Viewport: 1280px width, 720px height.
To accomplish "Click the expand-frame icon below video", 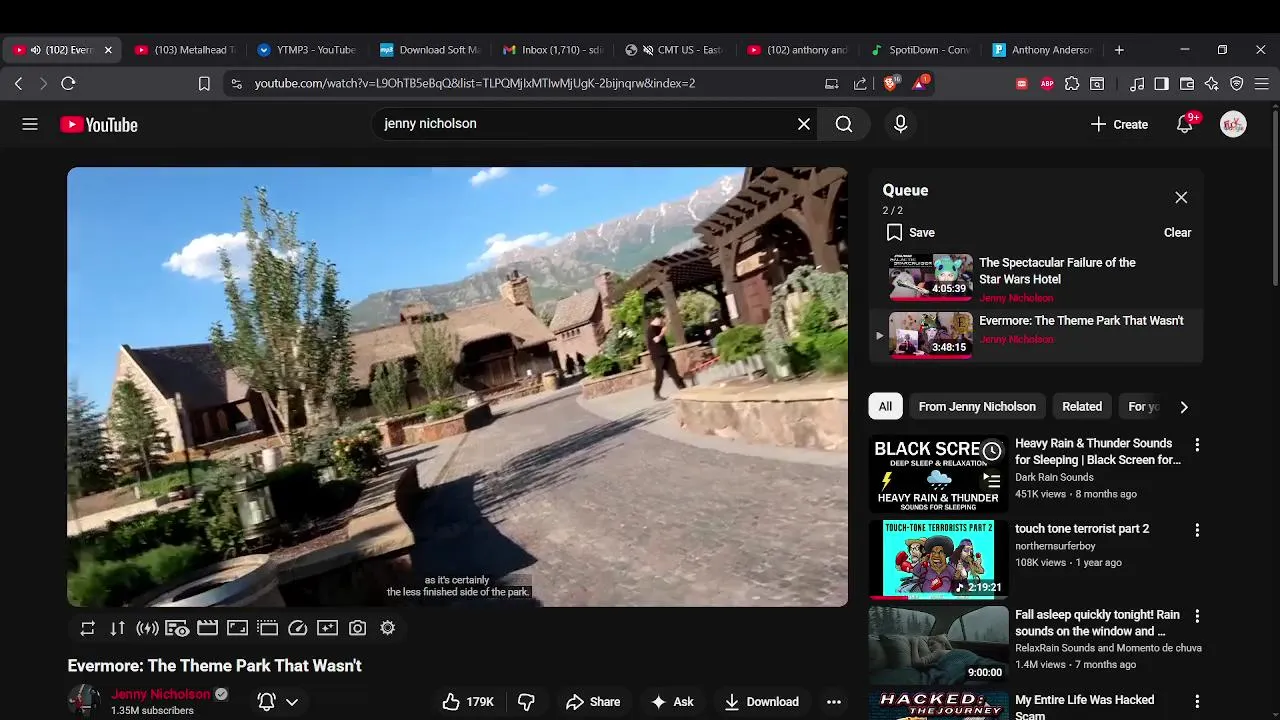I will tap(237, 628).
